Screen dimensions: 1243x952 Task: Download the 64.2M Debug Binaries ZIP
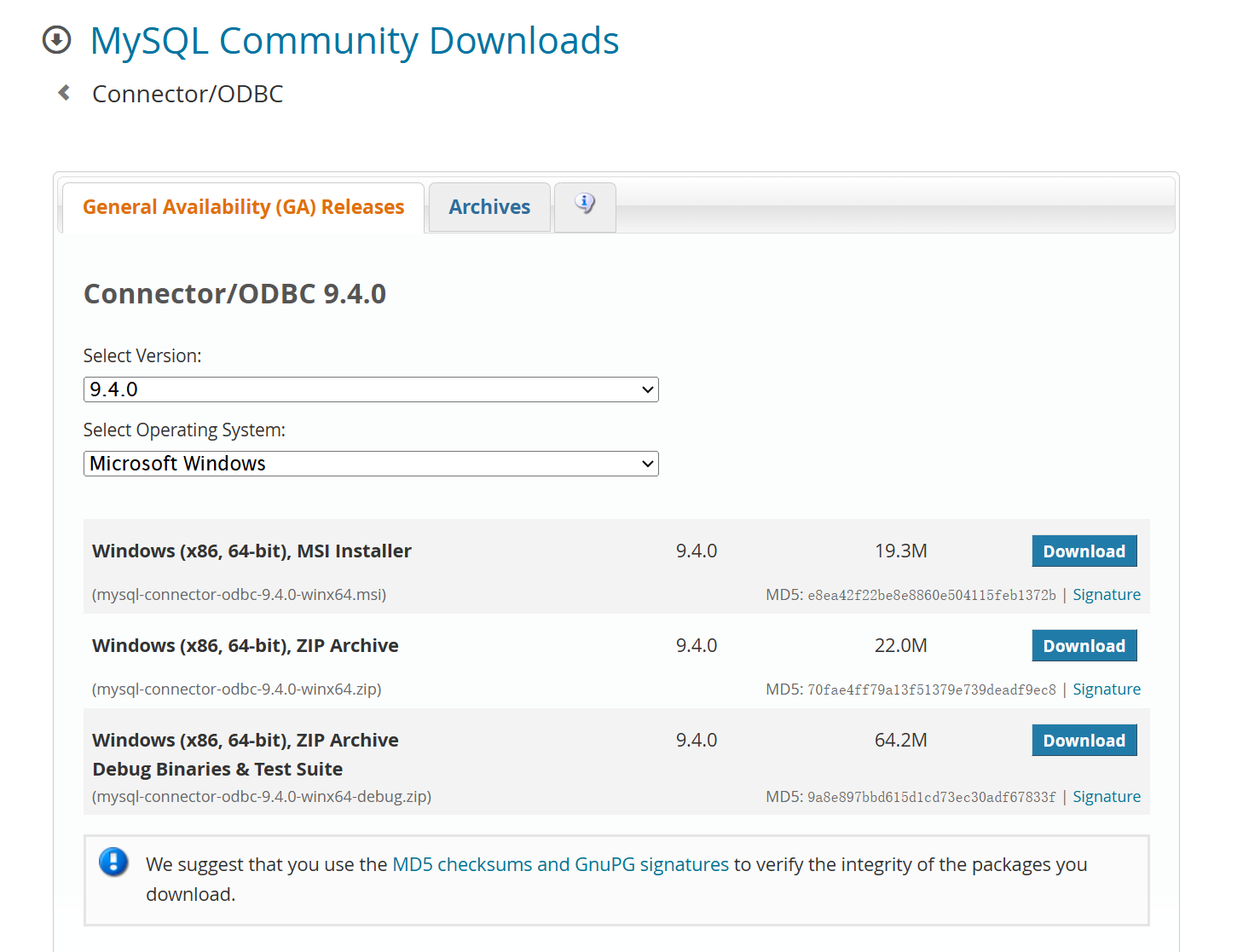click(1084, 741)
